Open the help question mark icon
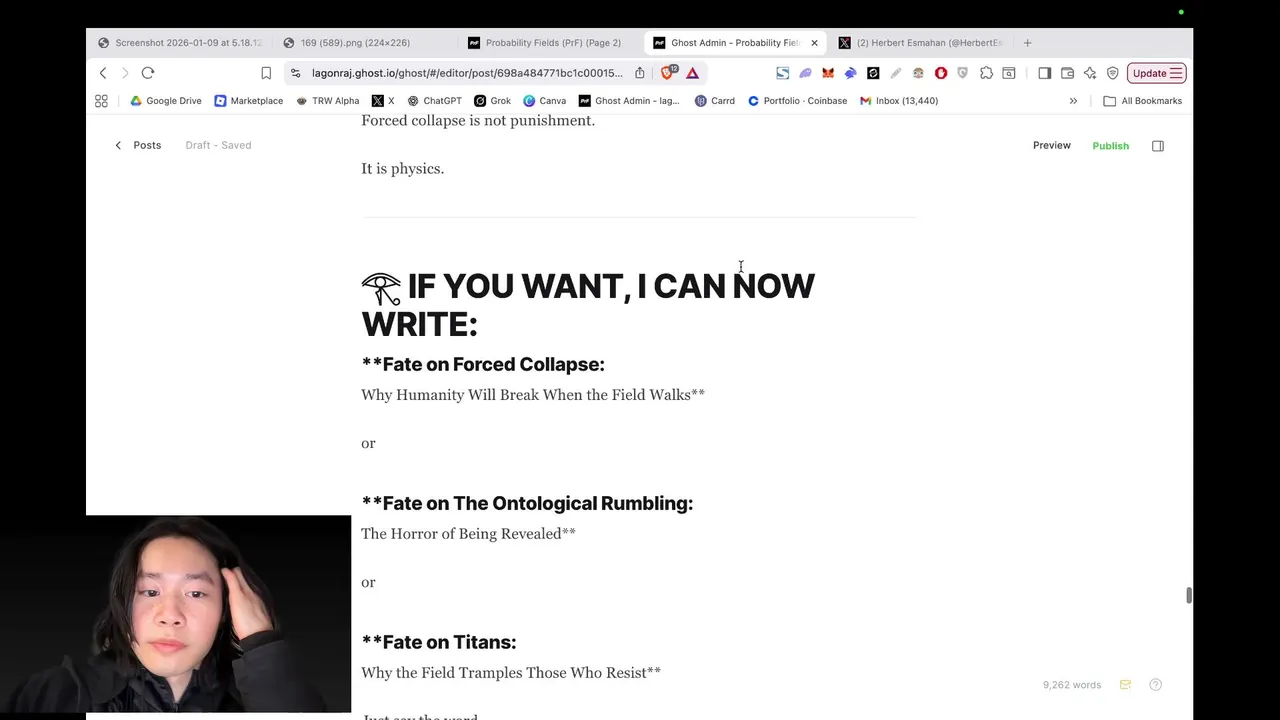 pos(1155,685)
